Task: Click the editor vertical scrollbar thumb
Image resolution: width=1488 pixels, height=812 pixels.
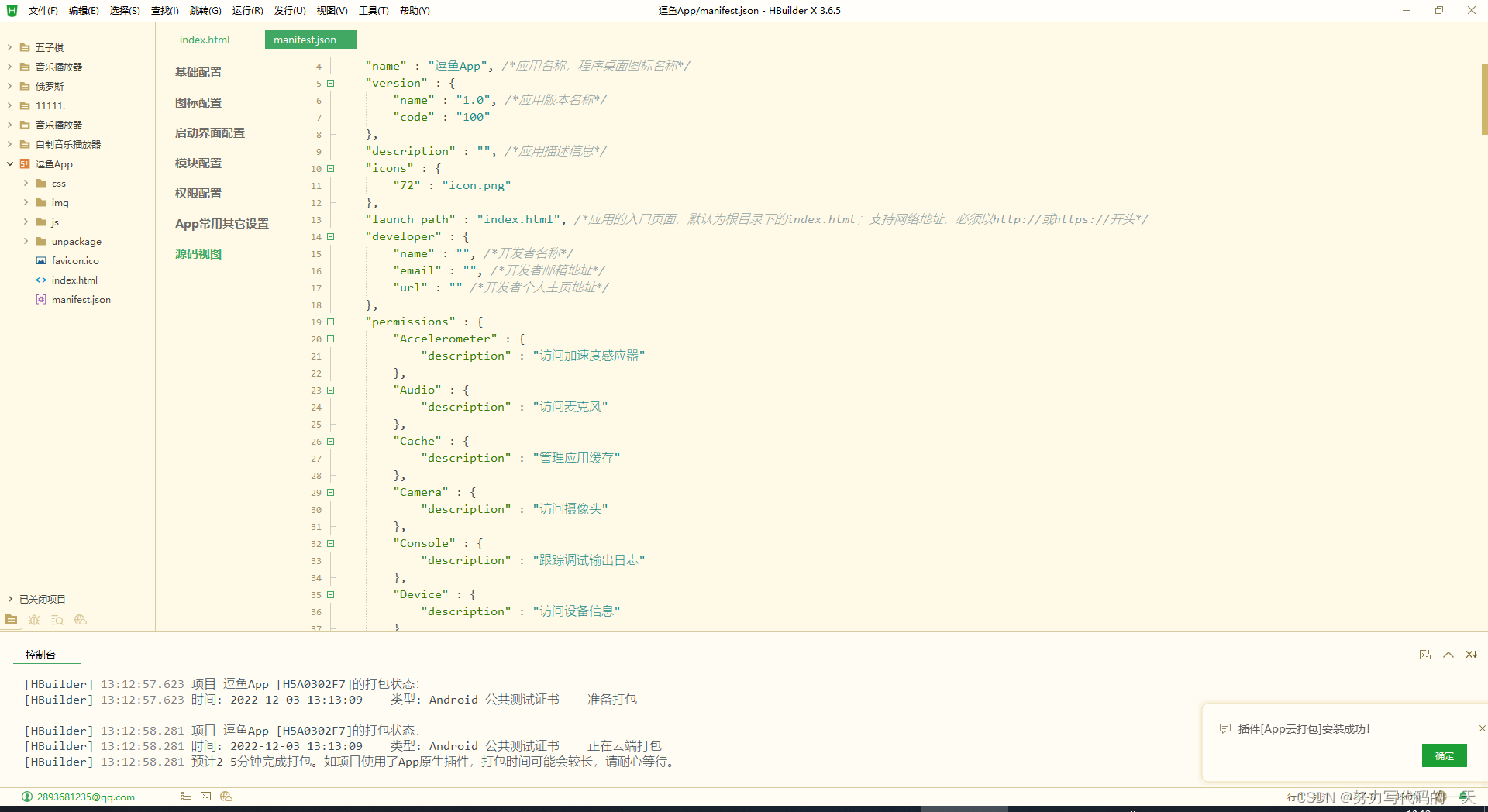Action: (1484, 99)
